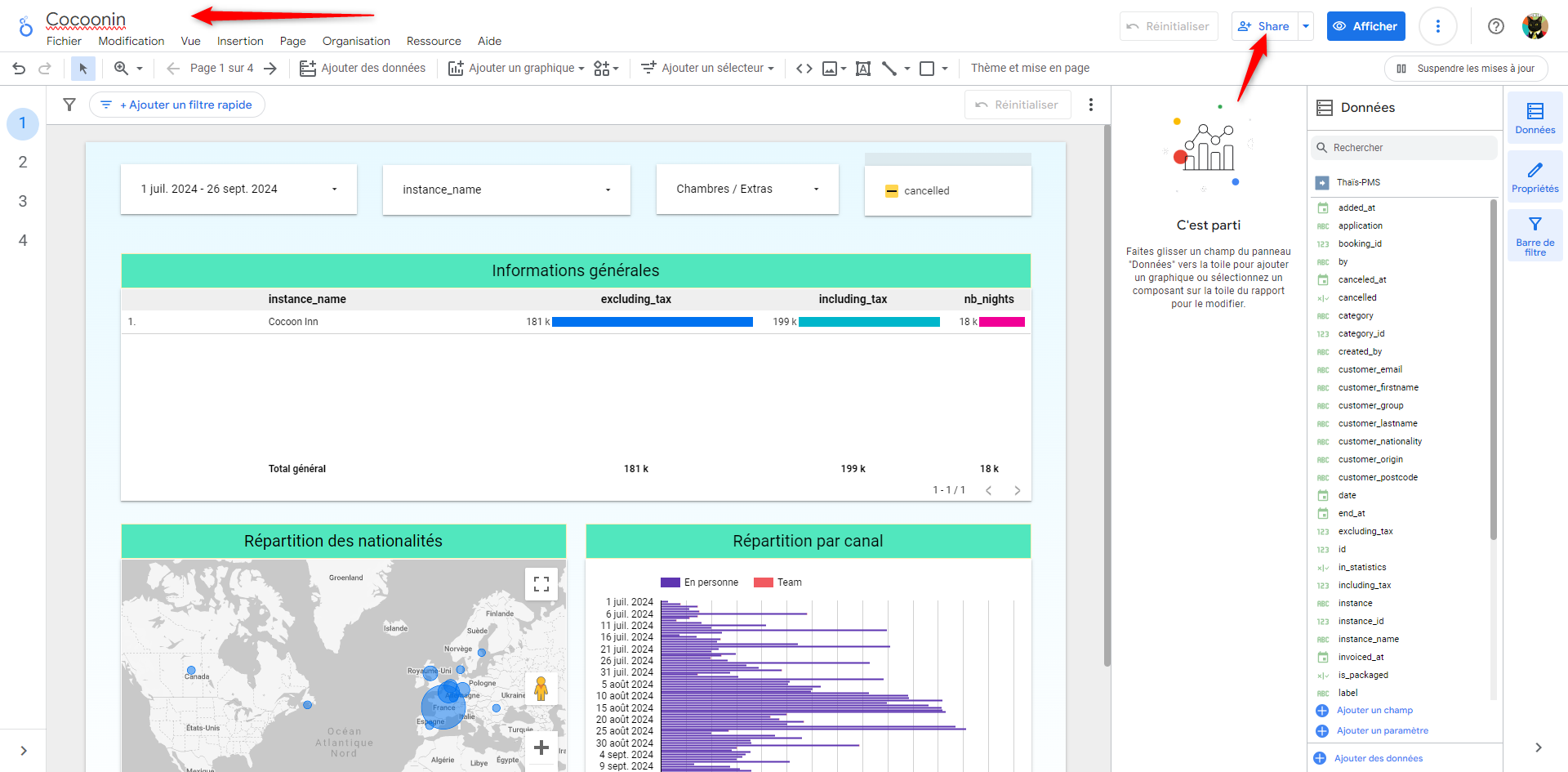Open the date range selector dropdown
The width and height of the screenshot is (1568, 772).
[238, 190]
